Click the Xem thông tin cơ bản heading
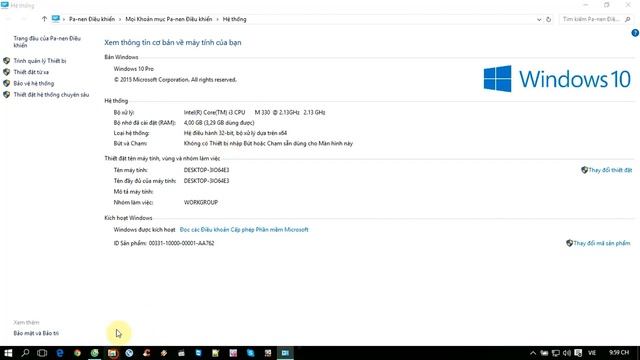 (x=173, y=42)
